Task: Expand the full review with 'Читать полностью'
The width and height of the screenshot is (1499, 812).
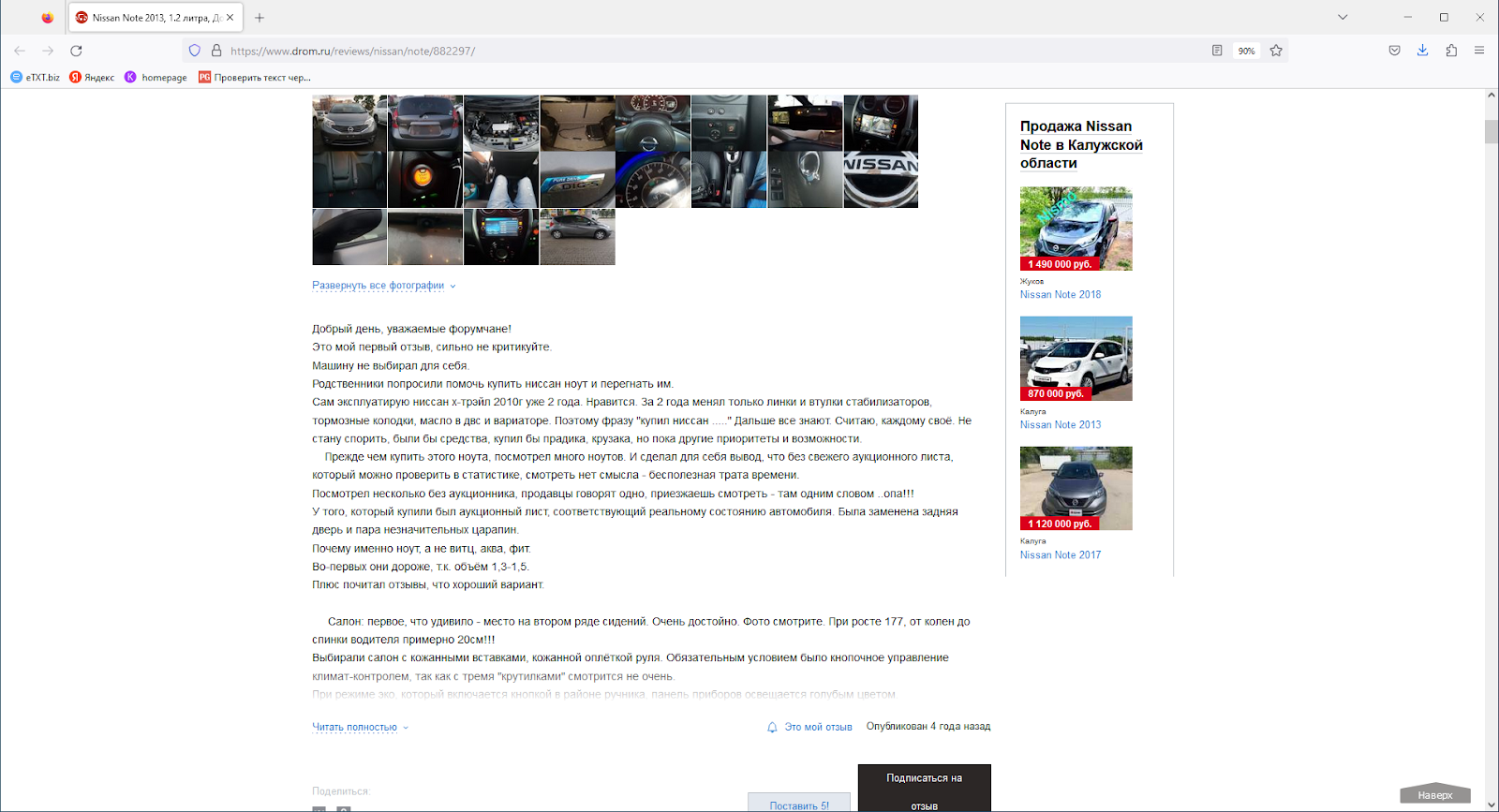Action: (355, 728)
